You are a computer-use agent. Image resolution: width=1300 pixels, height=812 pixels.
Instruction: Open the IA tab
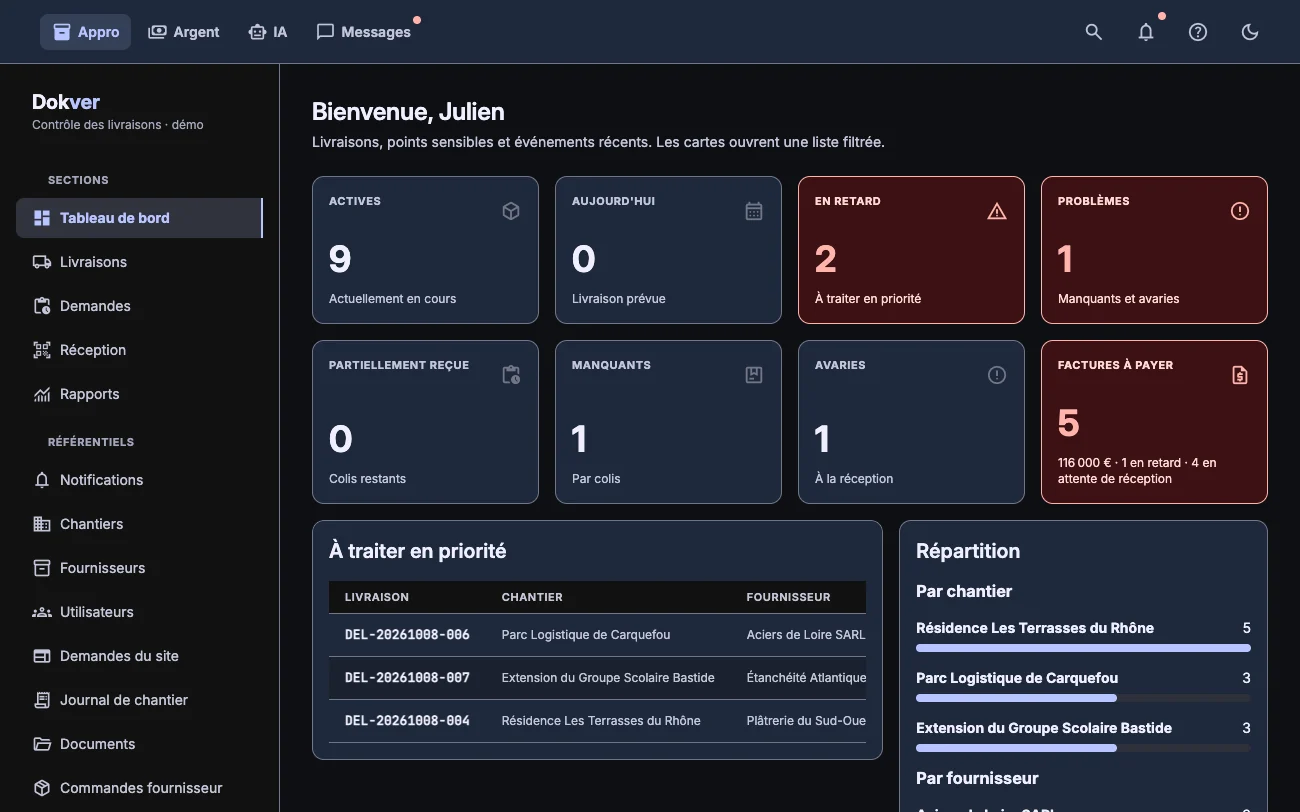coord(268,32)
